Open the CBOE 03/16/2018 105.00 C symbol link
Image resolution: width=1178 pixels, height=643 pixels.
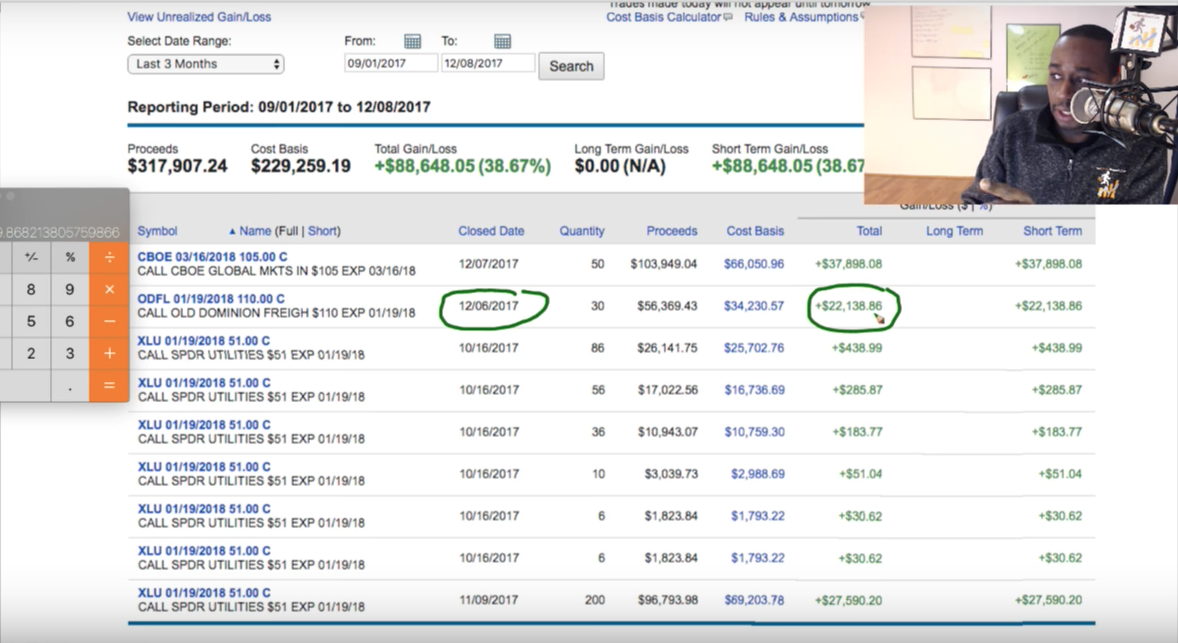[x=212, y=257]
